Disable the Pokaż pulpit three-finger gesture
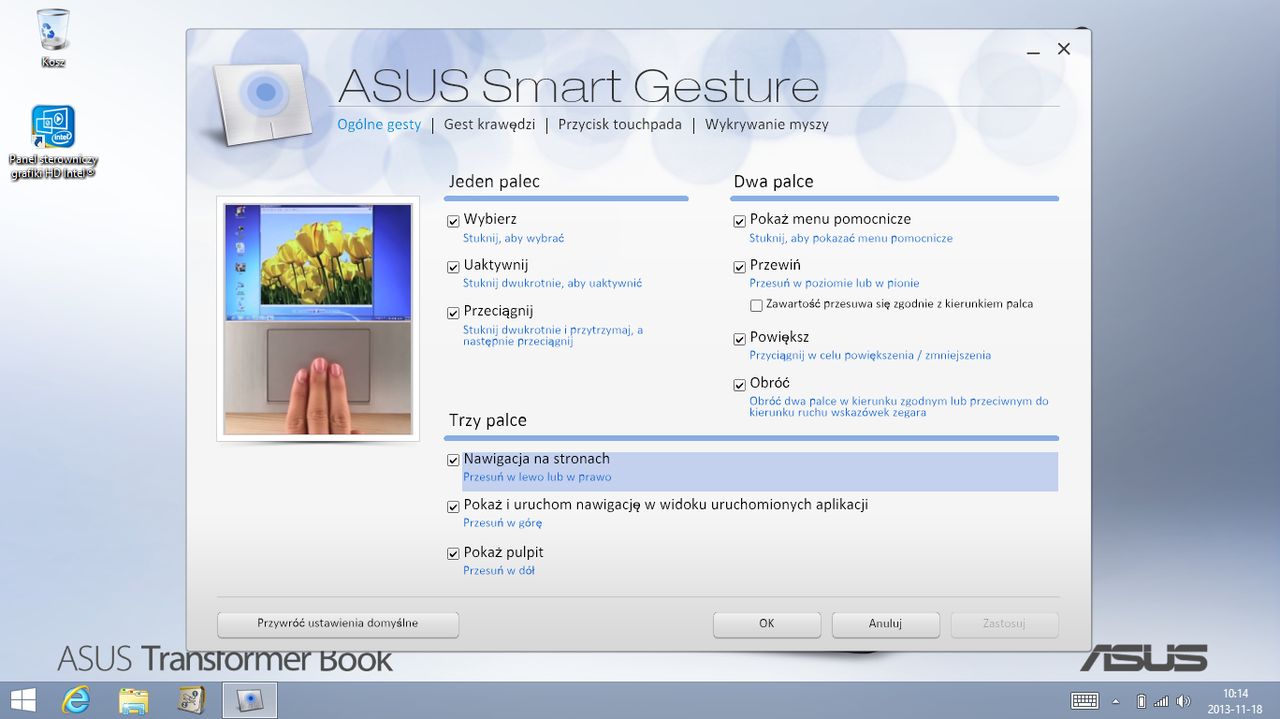Screen dimensions: 1280x719 point(453,554)
